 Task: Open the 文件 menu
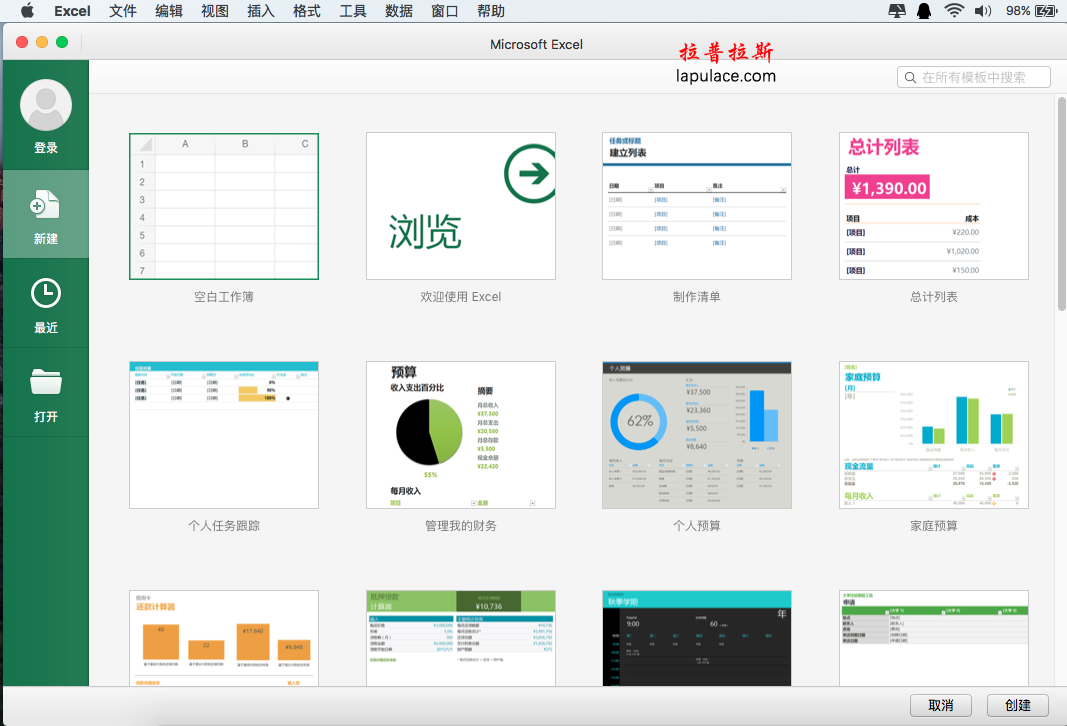coord(122,11)
